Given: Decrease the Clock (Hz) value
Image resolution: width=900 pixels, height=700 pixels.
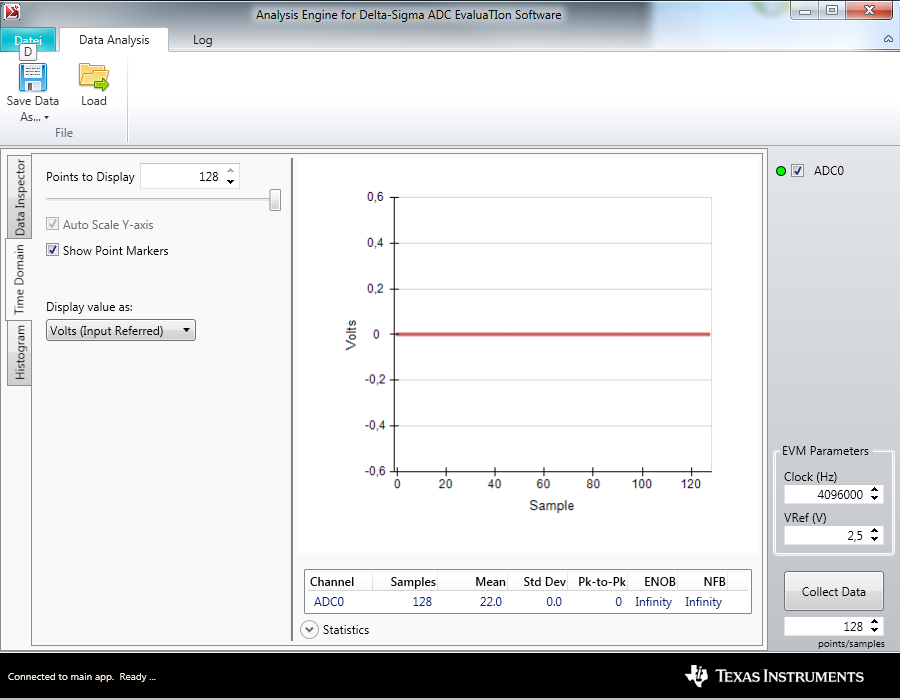Looking at the screenshot, I should point(874,498).
